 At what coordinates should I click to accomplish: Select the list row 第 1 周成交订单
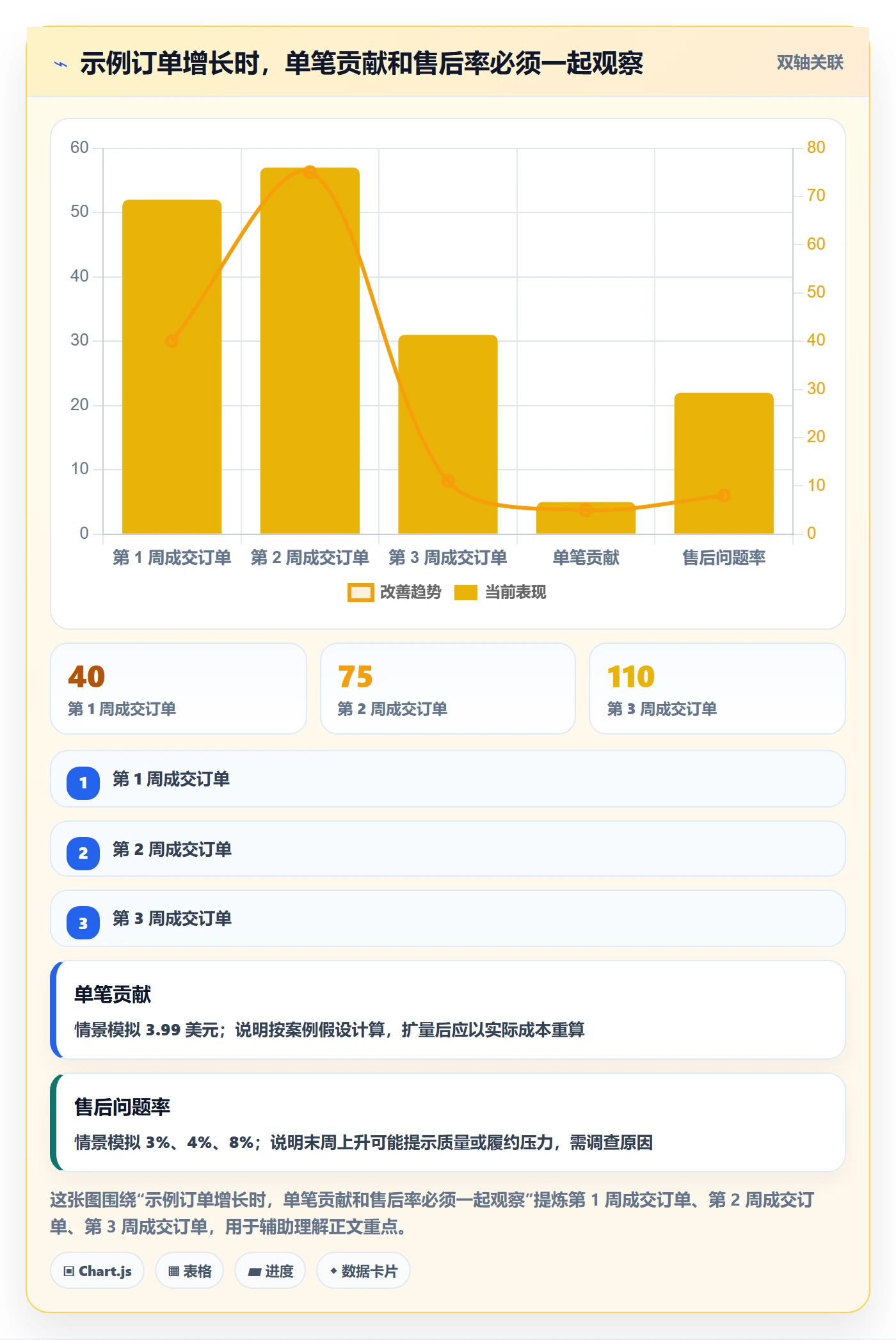pyautogui.click(x=448, y=779)
